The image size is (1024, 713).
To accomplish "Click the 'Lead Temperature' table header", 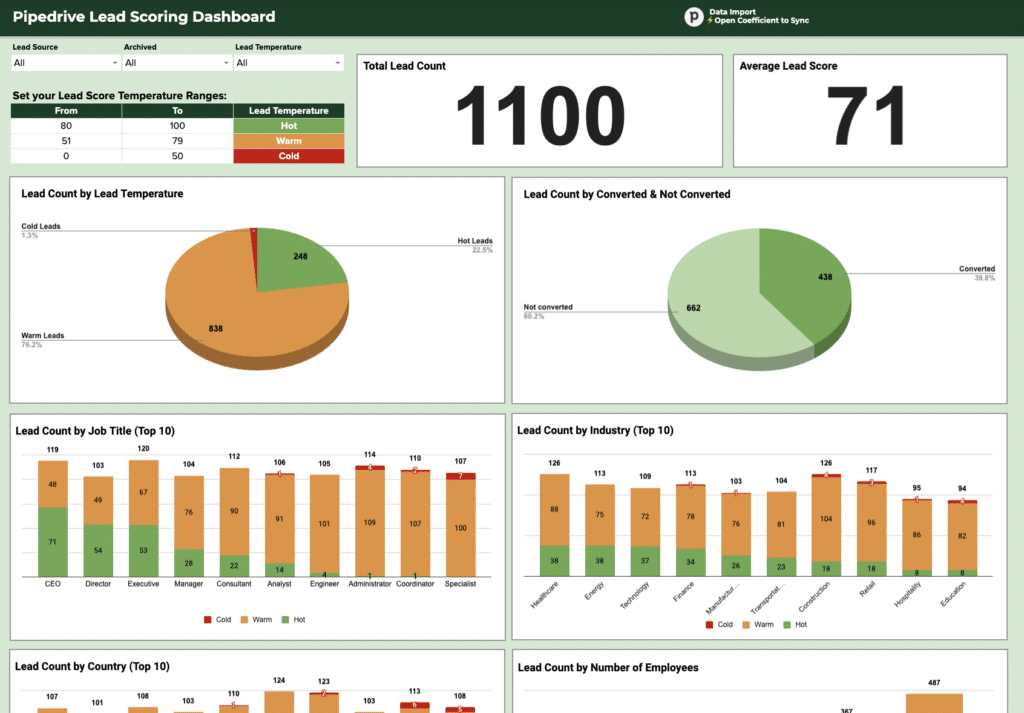I will tap(289, 111).
